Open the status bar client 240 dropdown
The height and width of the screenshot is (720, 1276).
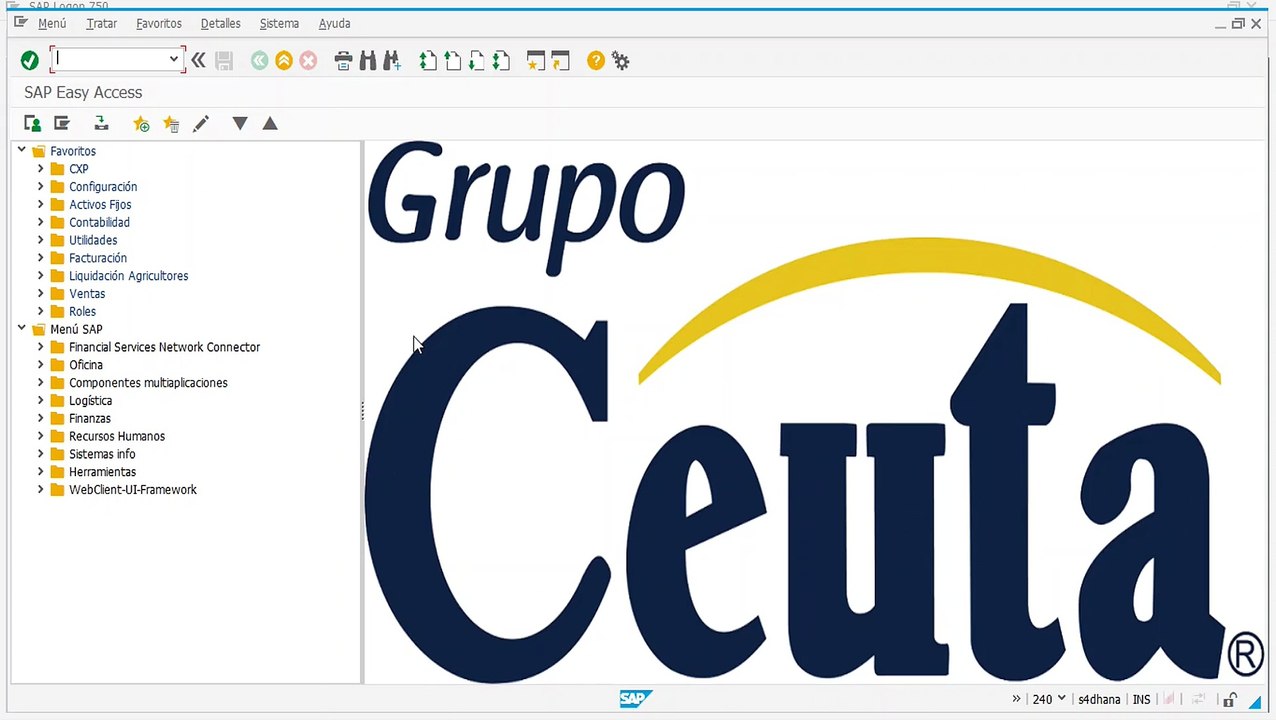pos(1061,699)
